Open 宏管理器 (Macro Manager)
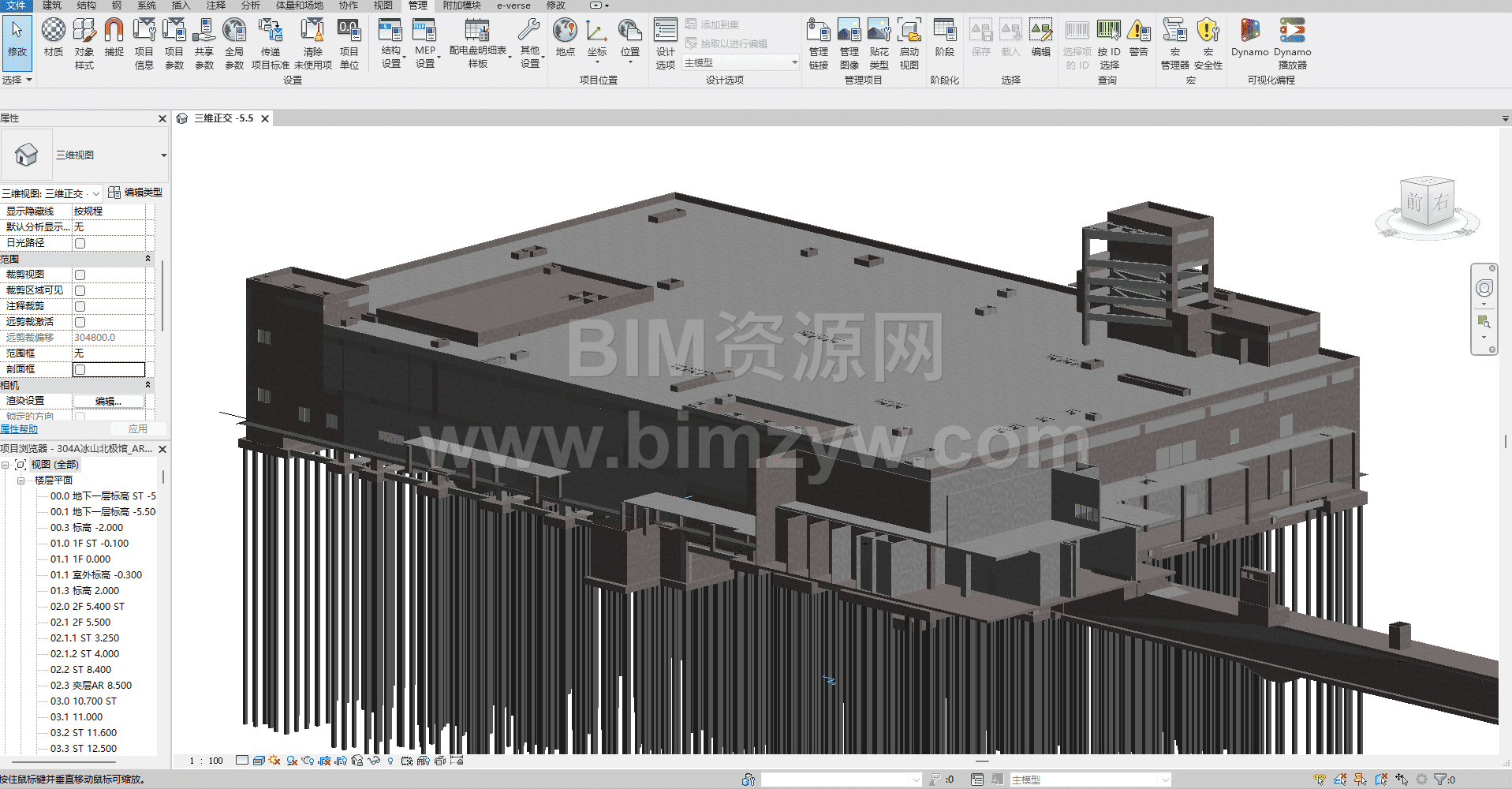This screenshot has width=1512, height=789. 1175,43
